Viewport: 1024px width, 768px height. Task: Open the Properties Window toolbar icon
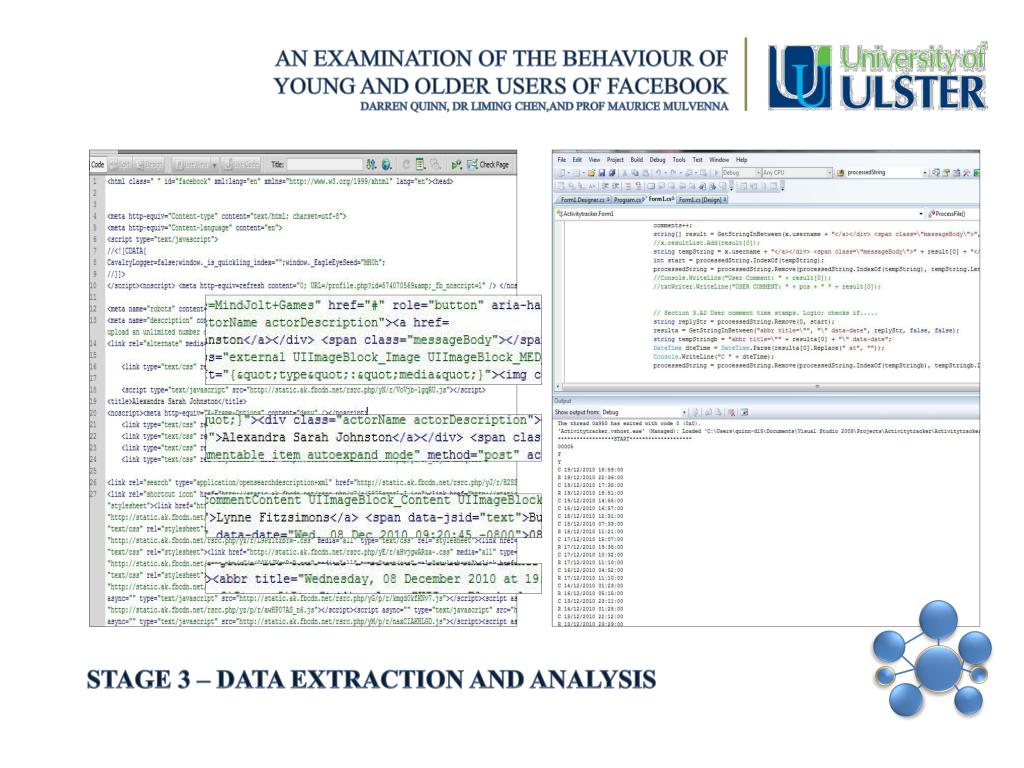click(946, 173)
